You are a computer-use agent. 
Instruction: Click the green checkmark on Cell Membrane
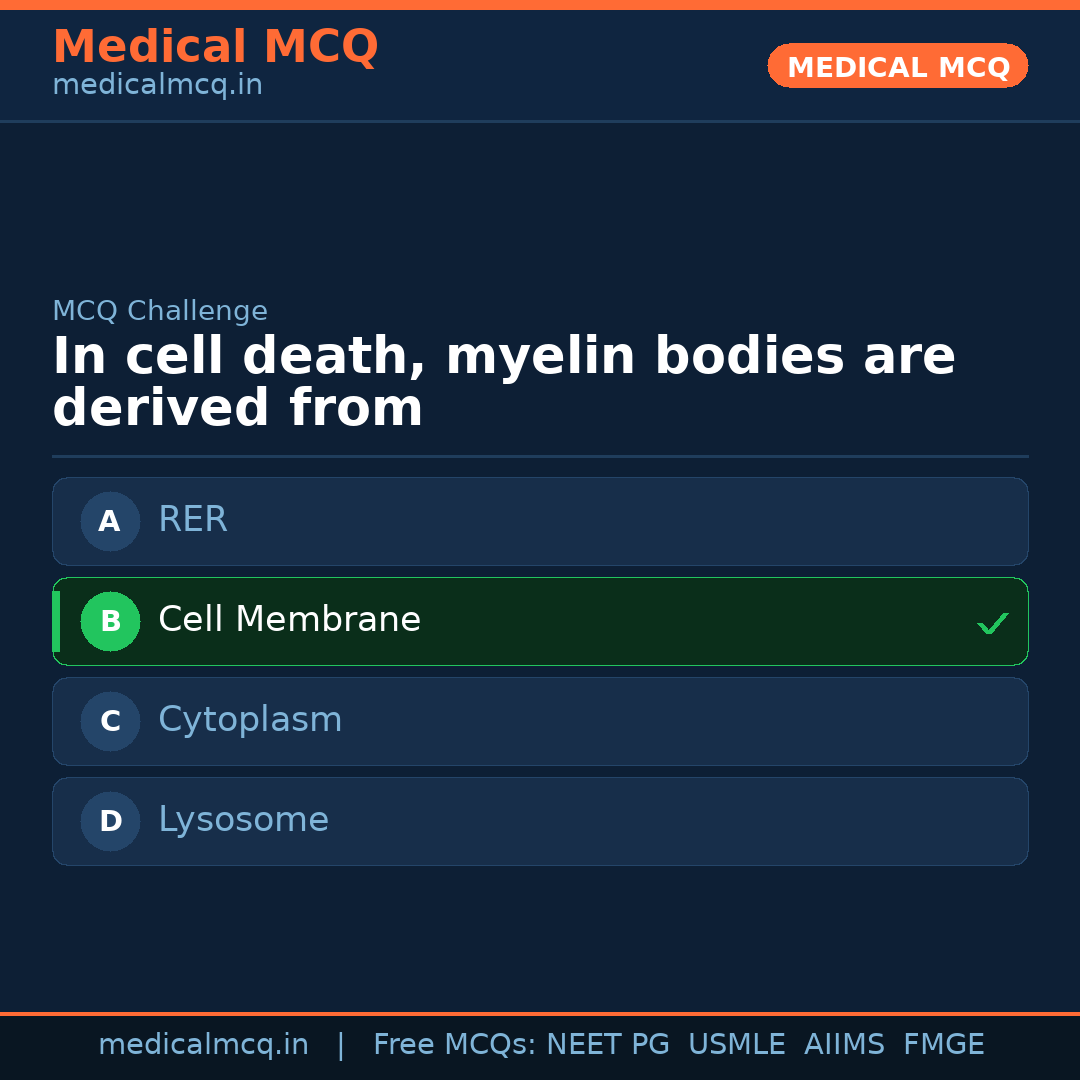[x=992, y=623]
